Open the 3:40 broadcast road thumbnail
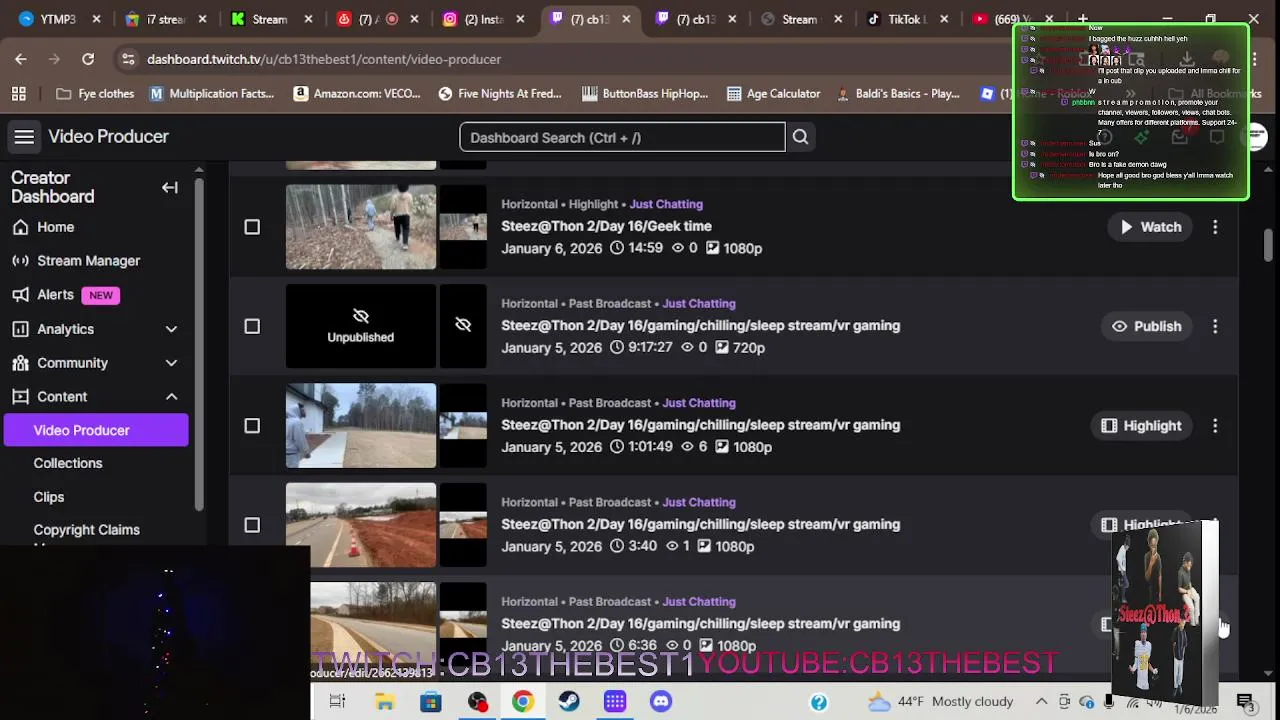Viewport: 1280px width, 720px height. (x=361, y=525)
